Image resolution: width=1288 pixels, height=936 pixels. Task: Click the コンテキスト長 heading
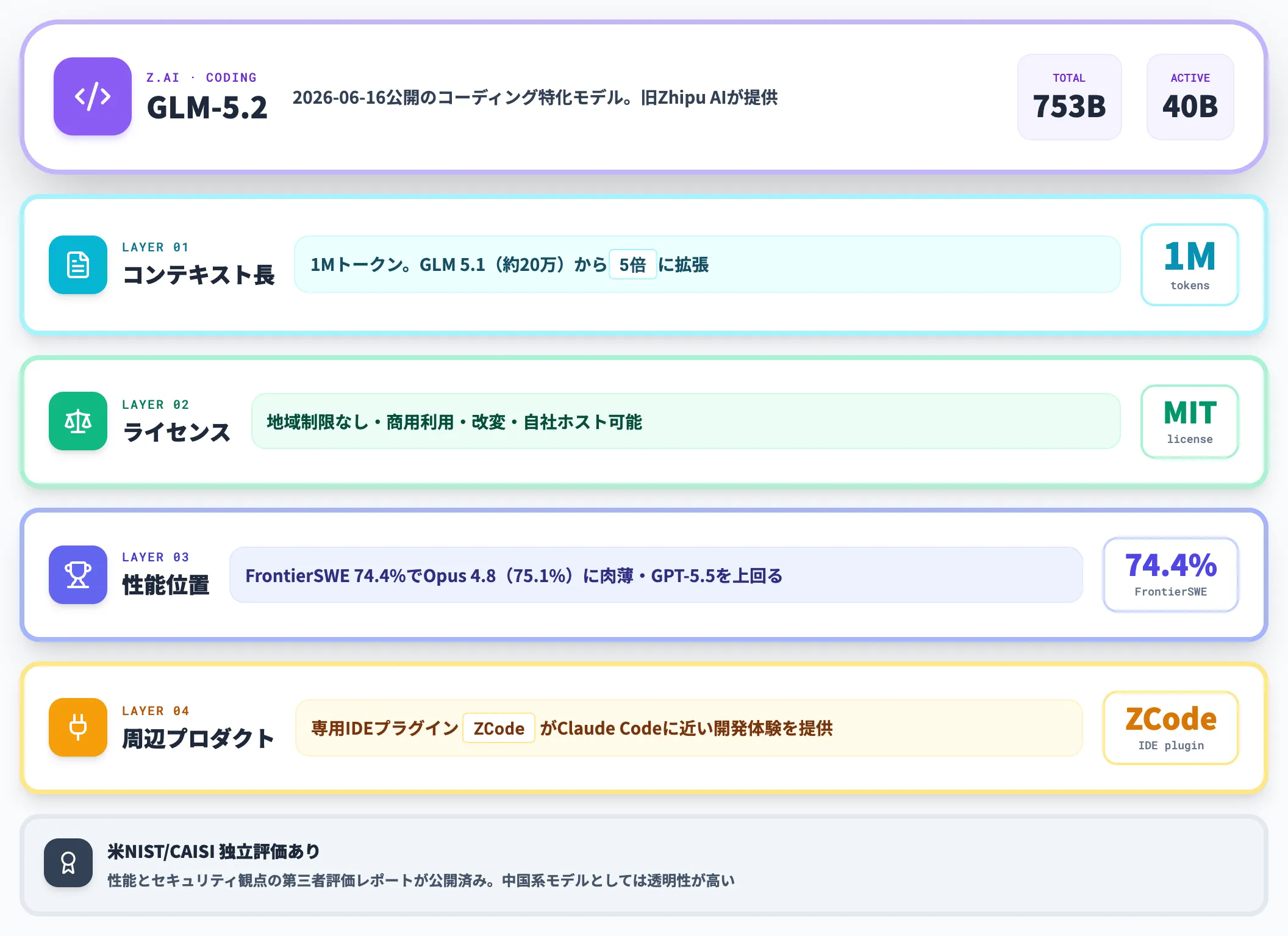pos(199,275)
